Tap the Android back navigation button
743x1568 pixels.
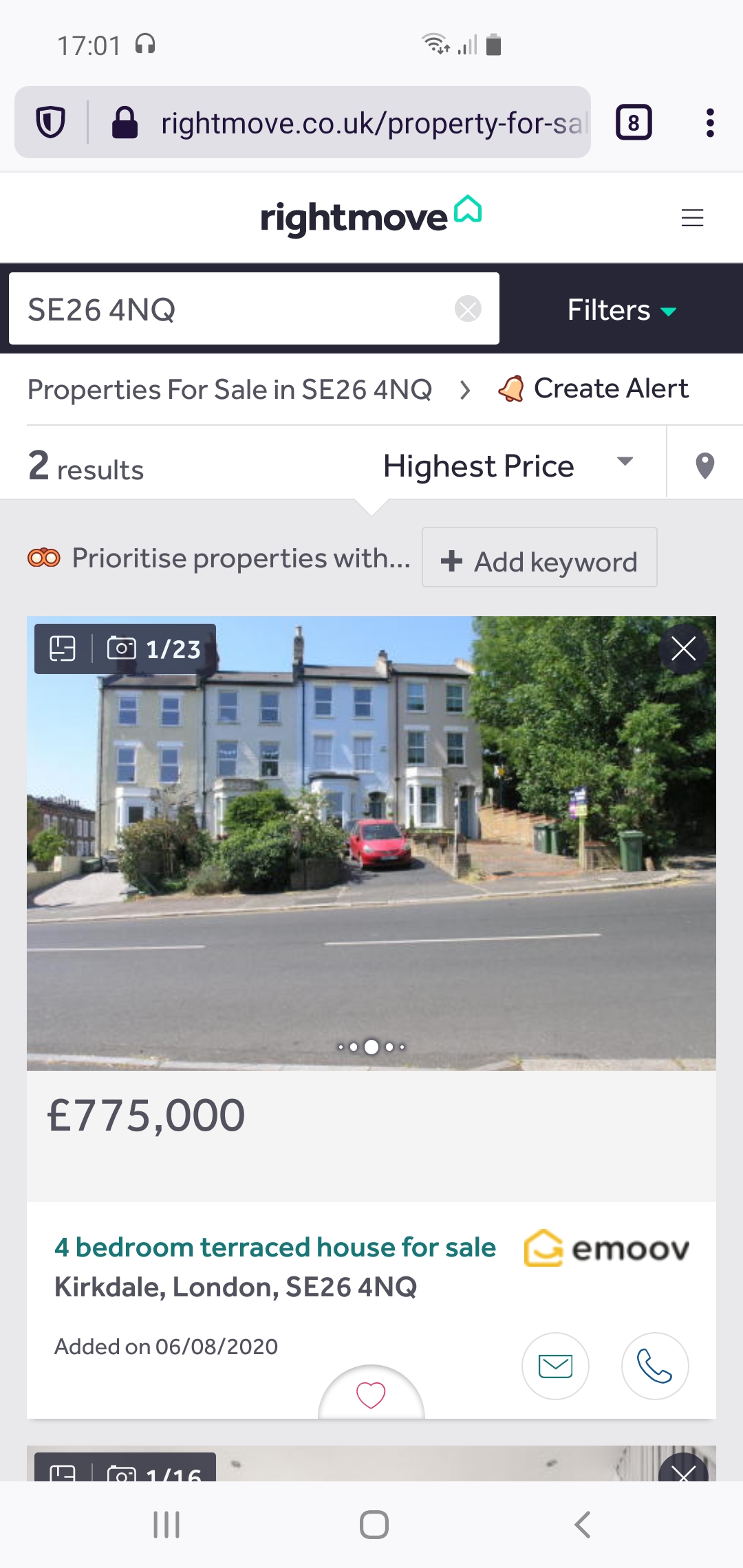coord(582,1525)
